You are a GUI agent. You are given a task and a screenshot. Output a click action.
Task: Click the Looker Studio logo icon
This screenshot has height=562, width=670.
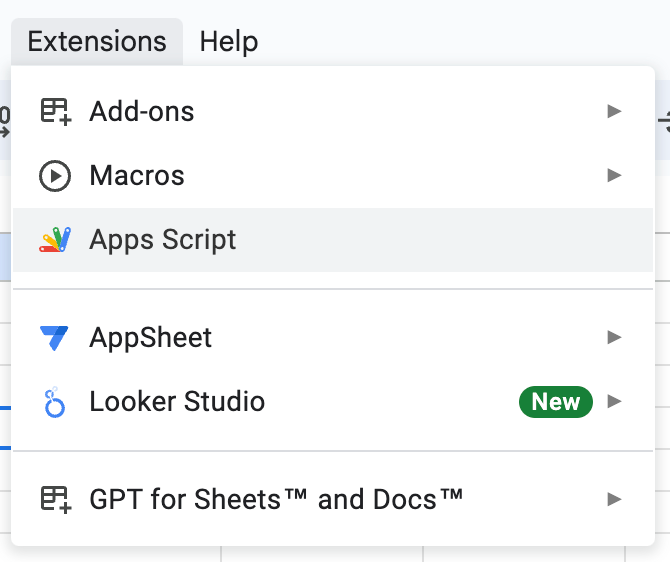click(54, 403)
